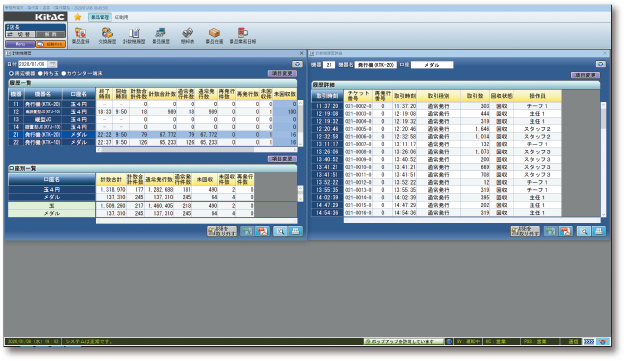Click refresh icon in left history window
This screenshot has width=624, height=361.
(x=297, y=64)
